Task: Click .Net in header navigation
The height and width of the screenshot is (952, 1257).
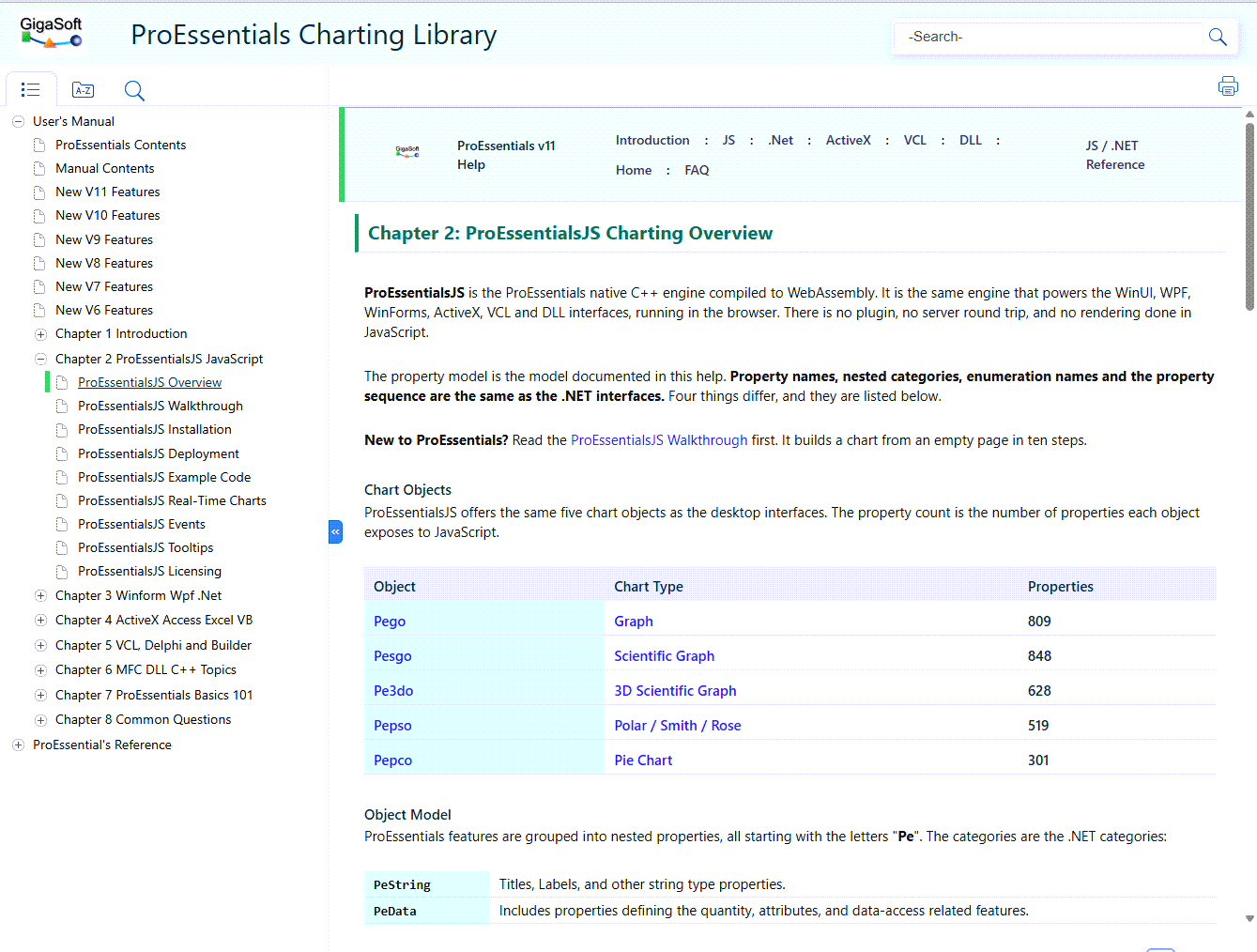Action: point(780,140)
